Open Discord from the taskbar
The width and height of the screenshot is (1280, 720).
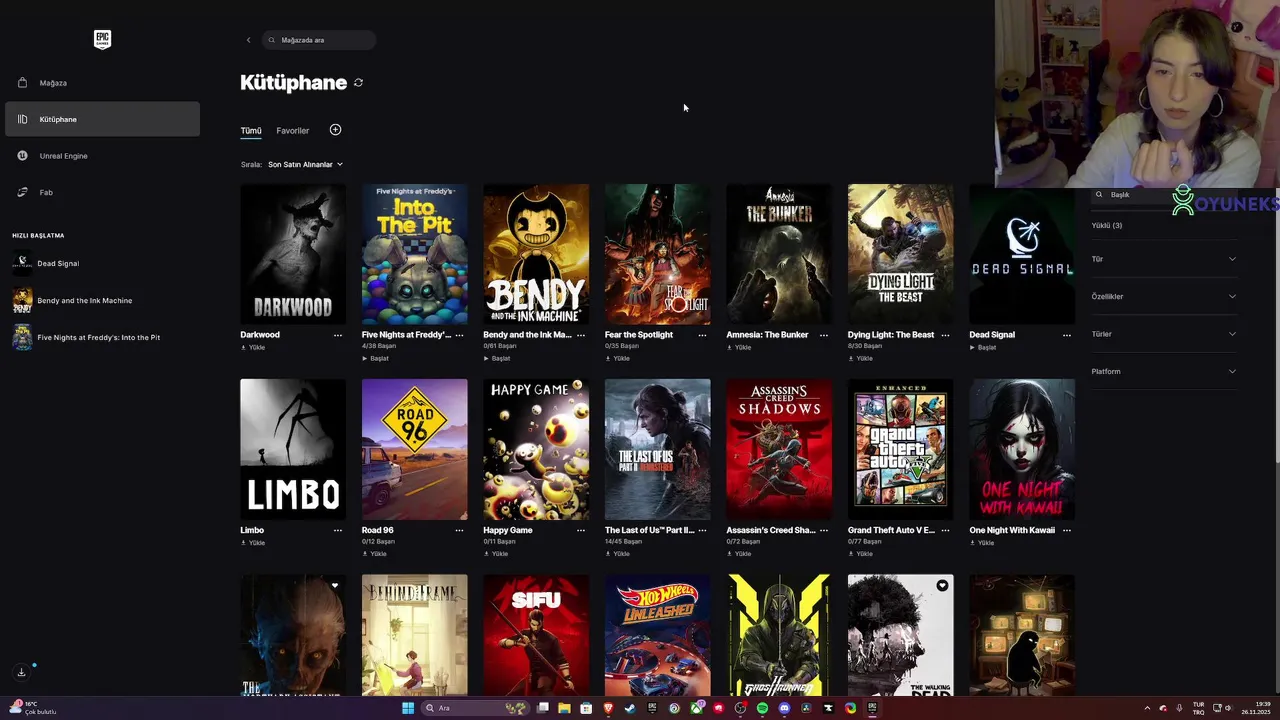click(x=784, y=708)
